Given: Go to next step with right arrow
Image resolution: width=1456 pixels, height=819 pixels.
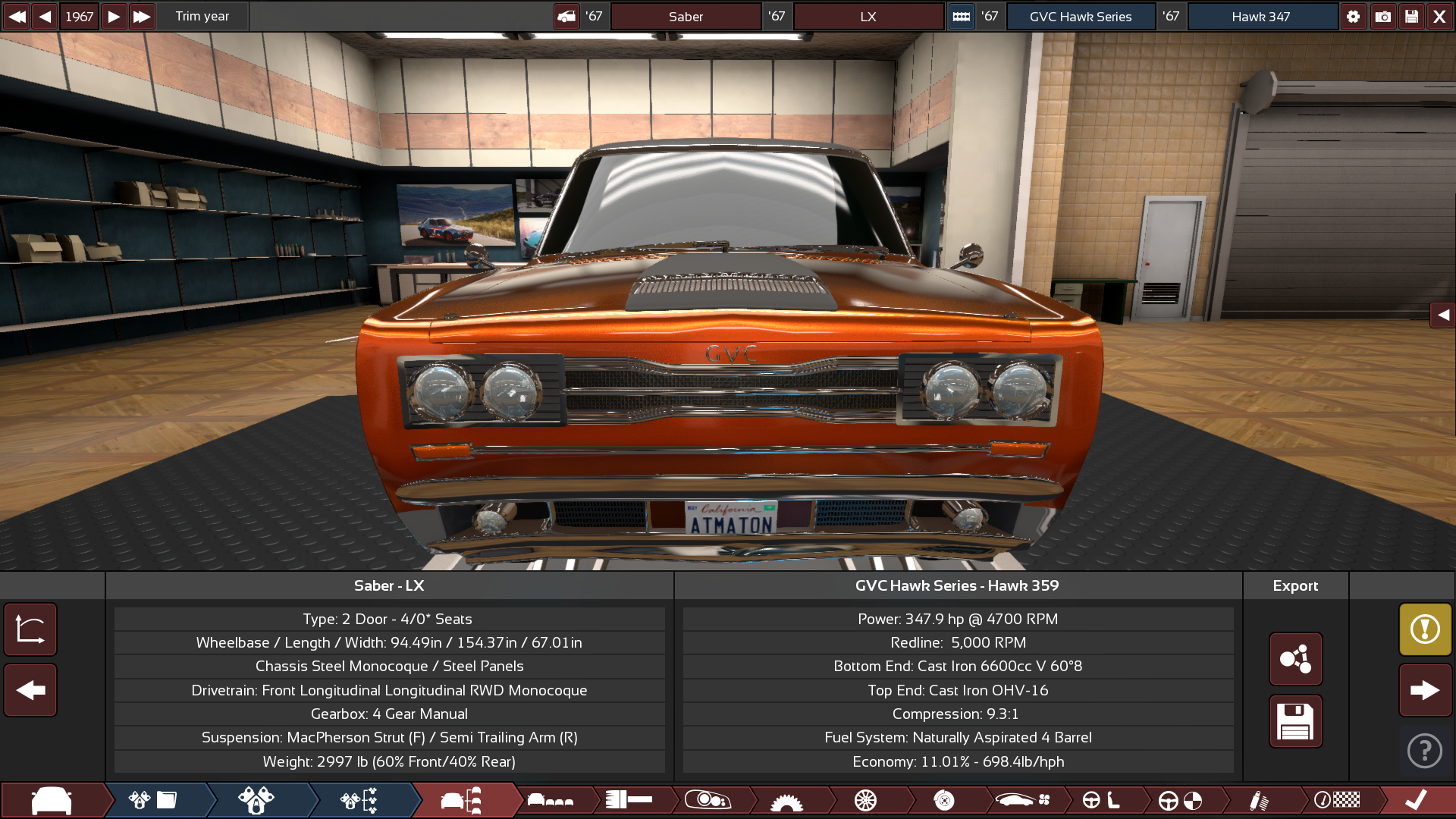Looking at the screenshot, I should 1426,690.
